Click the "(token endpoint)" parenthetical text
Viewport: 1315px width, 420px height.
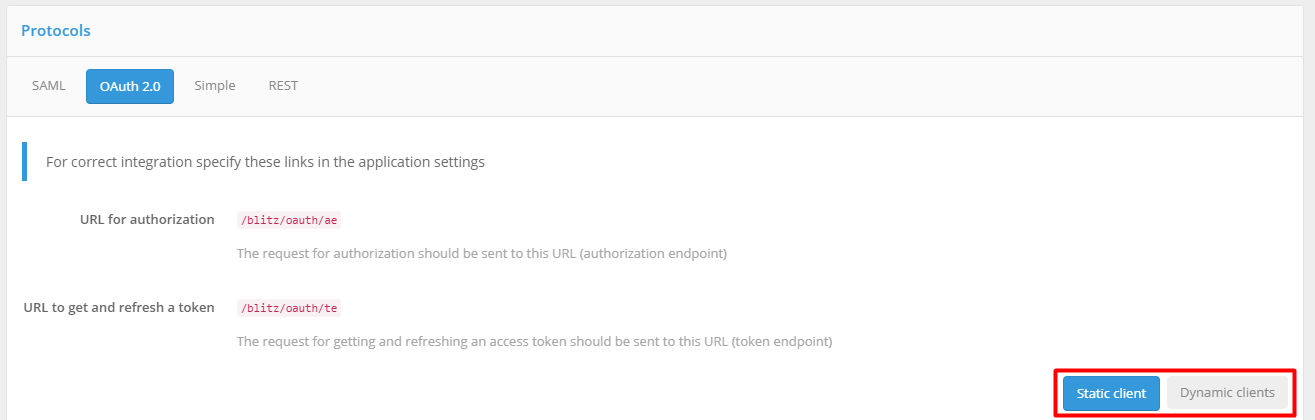click(x=781, y=342)
